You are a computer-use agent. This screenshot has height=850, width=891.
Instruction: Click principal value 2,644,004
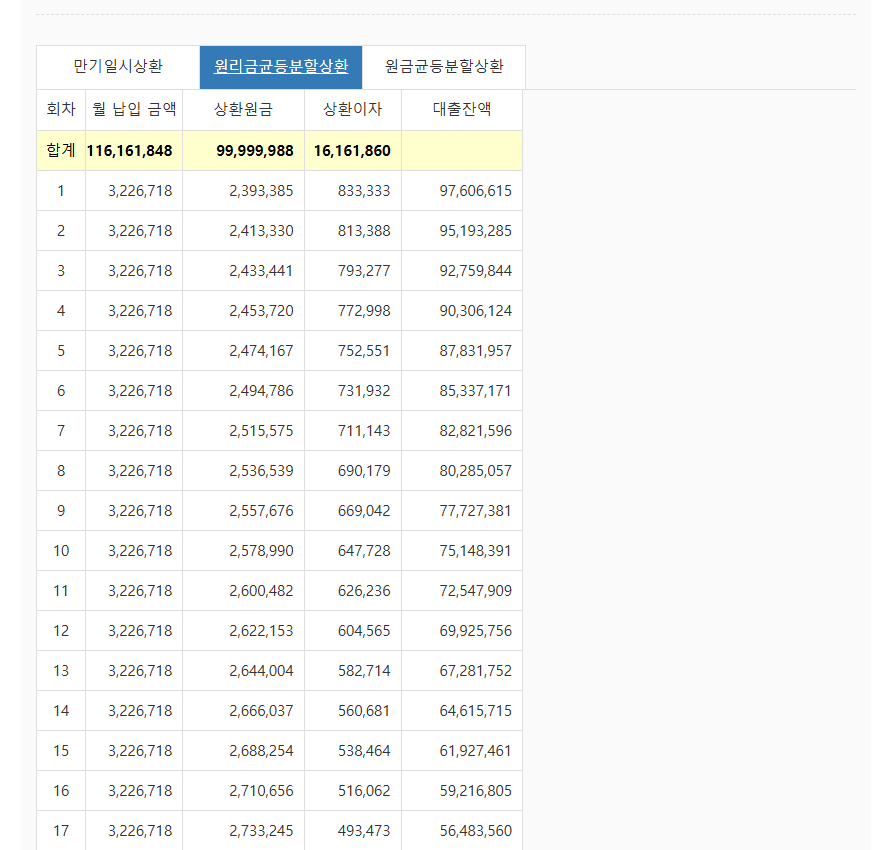tap(261, 671)
